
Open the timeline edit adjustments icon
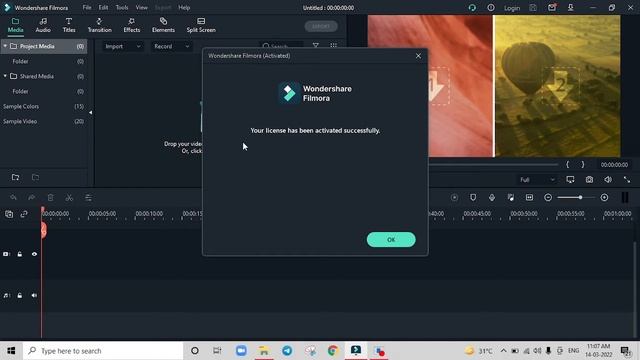click(88, 198)
